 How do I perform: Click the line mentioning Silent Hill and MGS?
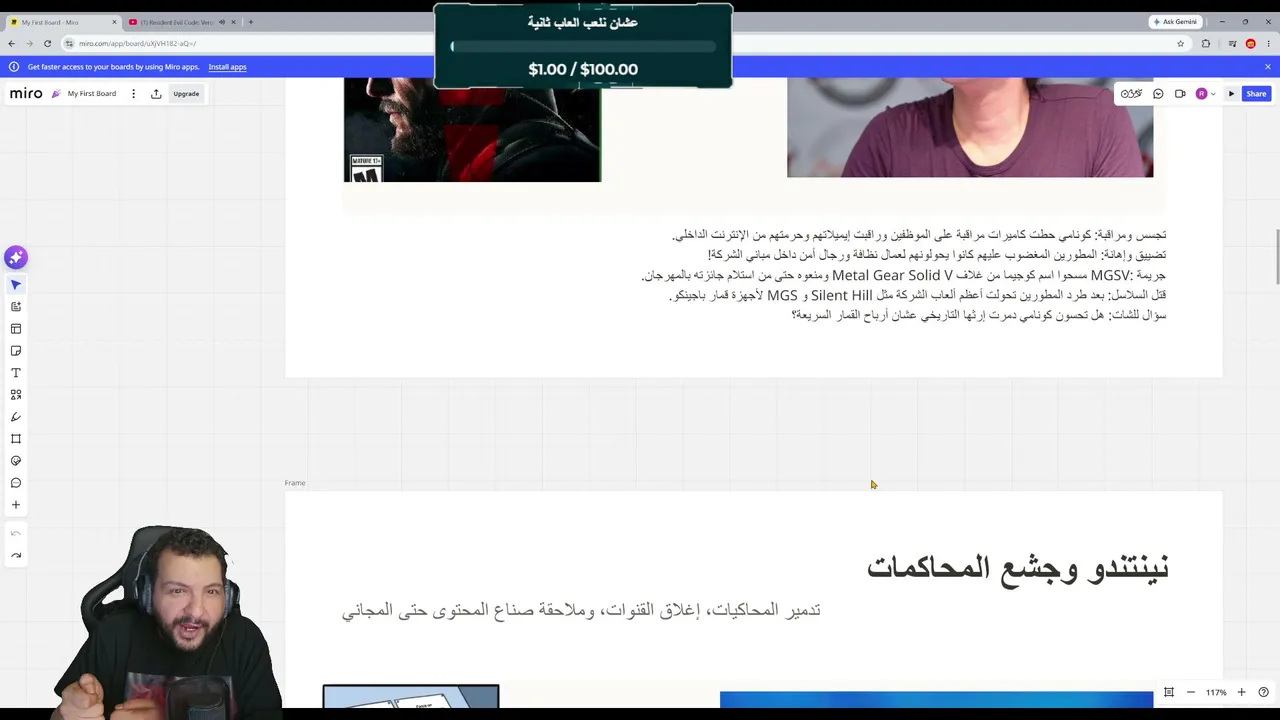point(918,295)
